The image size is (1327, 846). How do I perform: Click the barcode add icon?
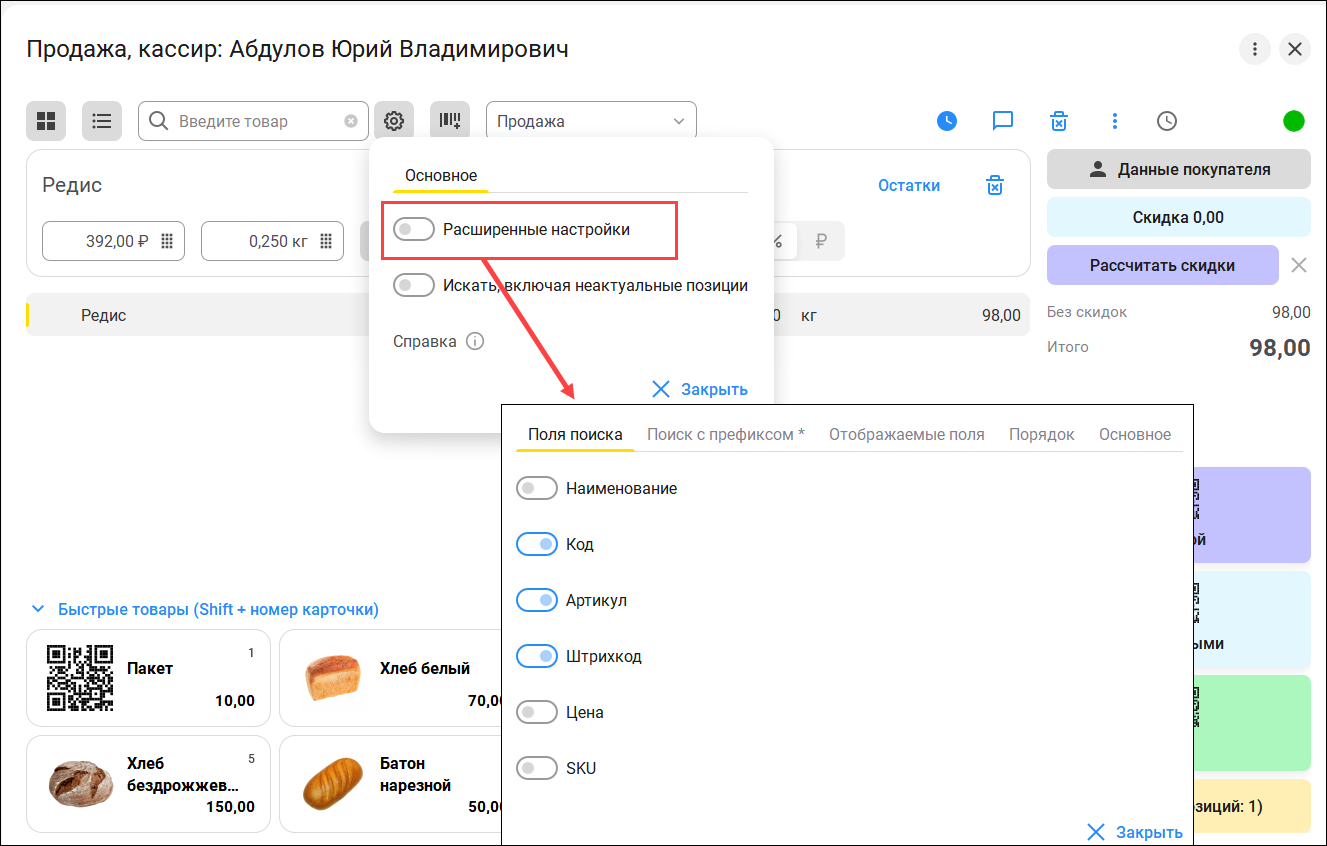[x=450, y=121]
